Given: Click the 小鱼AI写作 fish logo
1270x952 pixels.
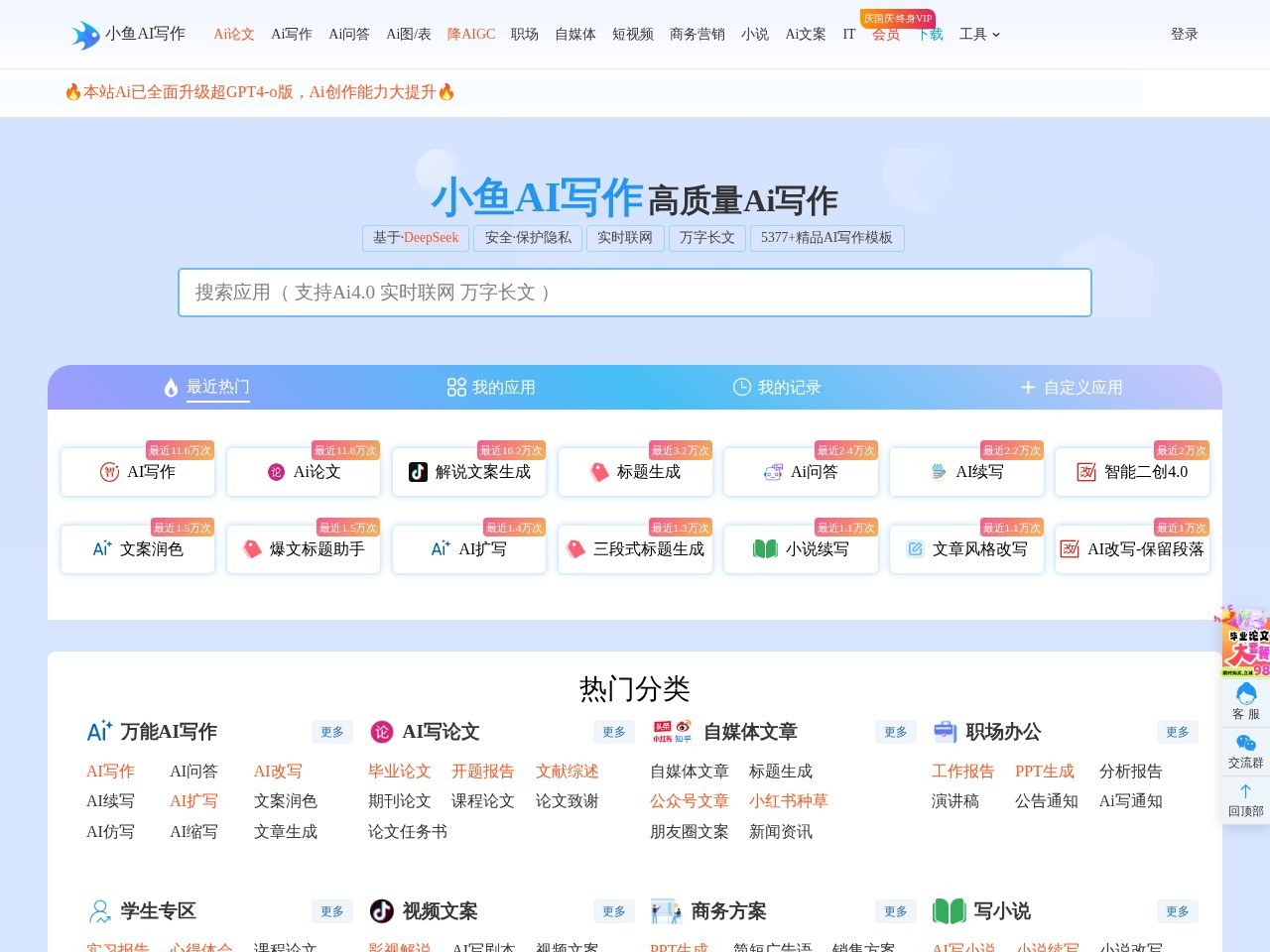Looking at the screenshot, I should click(x=86, y=35).
